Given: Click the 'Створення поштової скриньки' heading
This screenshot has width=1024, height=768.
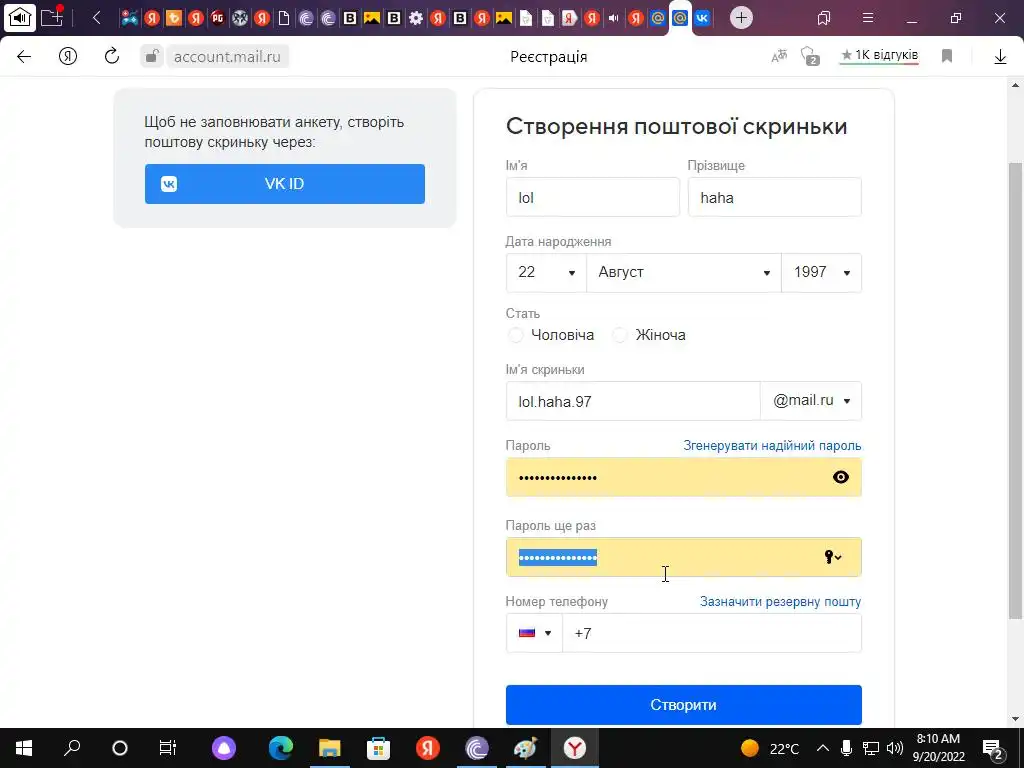Looking at the screenshot, I should point(677,126).
